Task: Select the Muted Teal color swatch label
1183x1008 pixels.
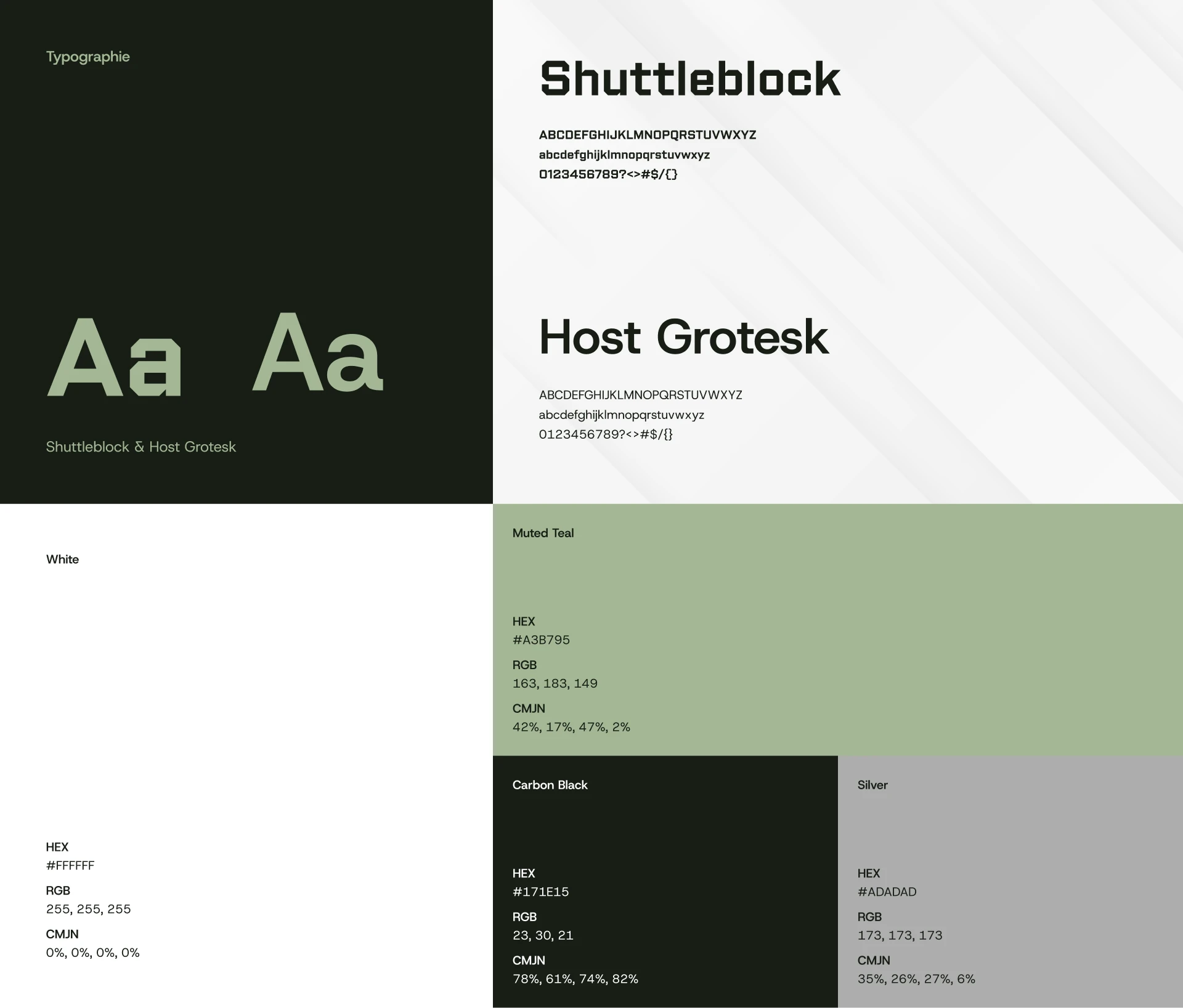Action: click(543, 533)
